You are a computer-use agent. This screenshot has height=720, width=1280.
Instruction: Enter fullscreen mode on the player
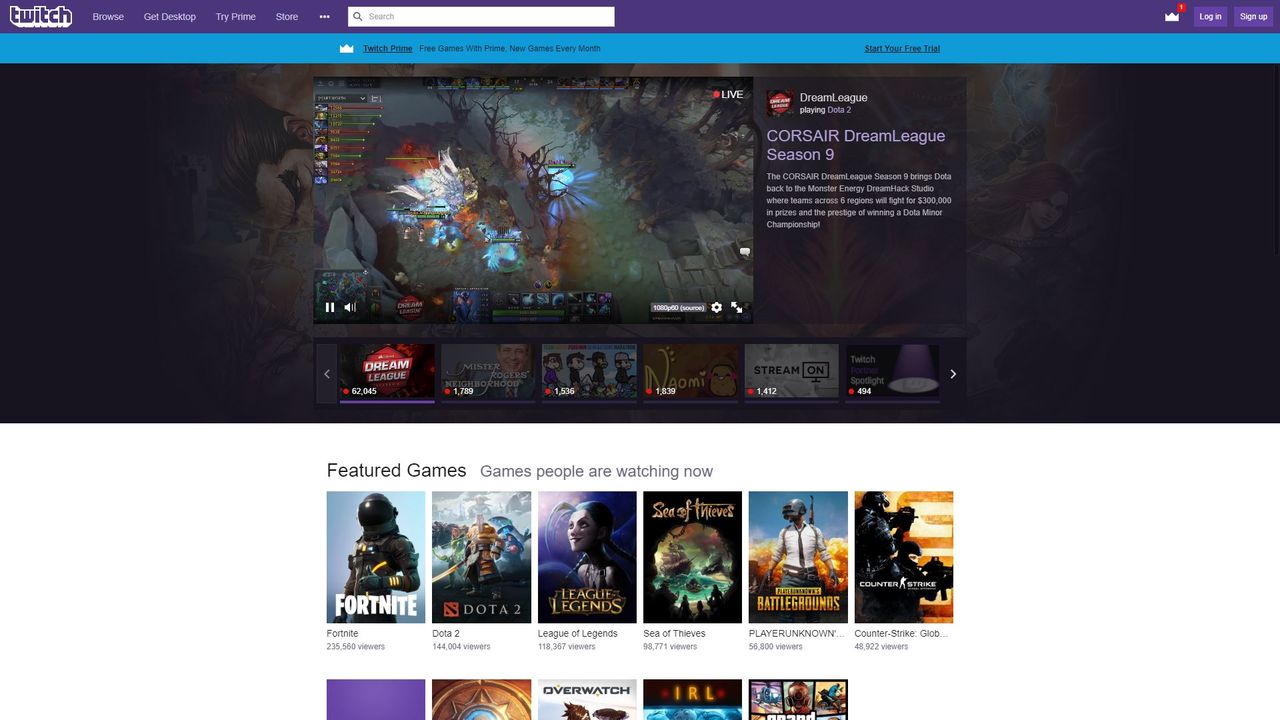point(737,307)
